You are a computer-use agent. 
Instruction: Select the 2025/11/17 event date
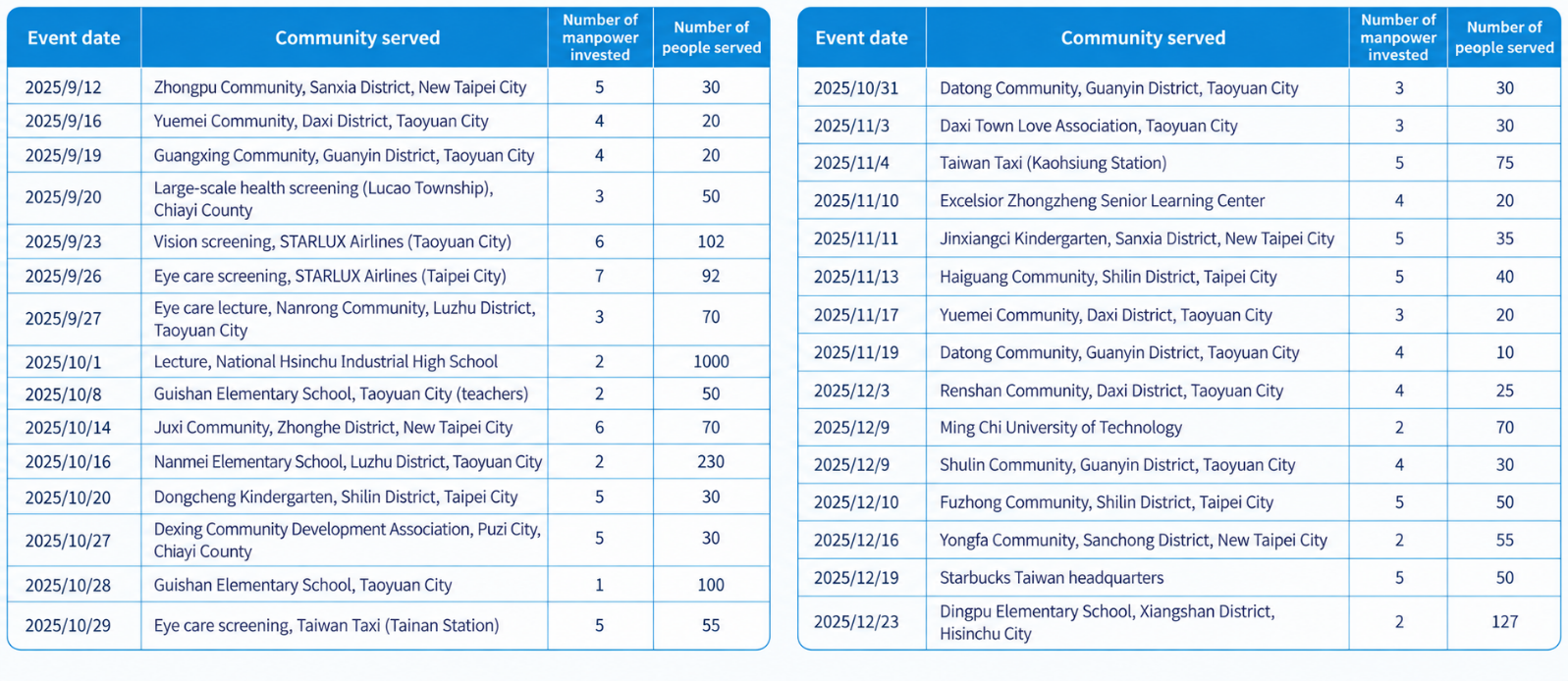pyautogui.click(x=856, y=316)
